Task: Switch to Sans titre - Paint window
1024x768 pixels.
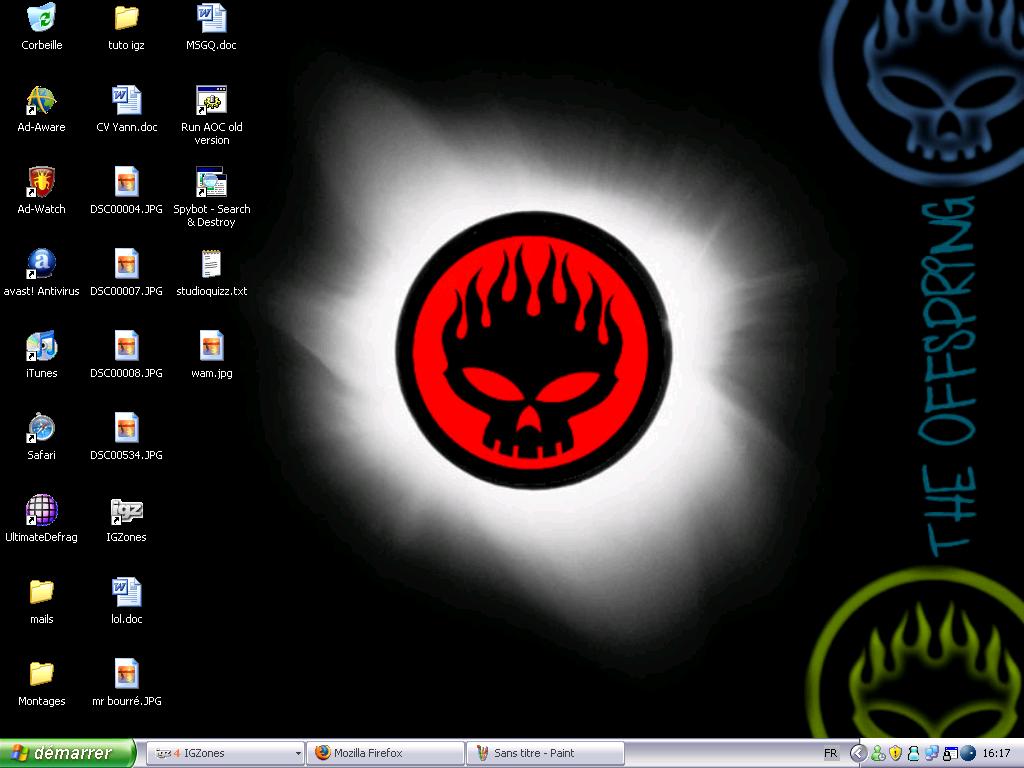Action: [545, 753]
